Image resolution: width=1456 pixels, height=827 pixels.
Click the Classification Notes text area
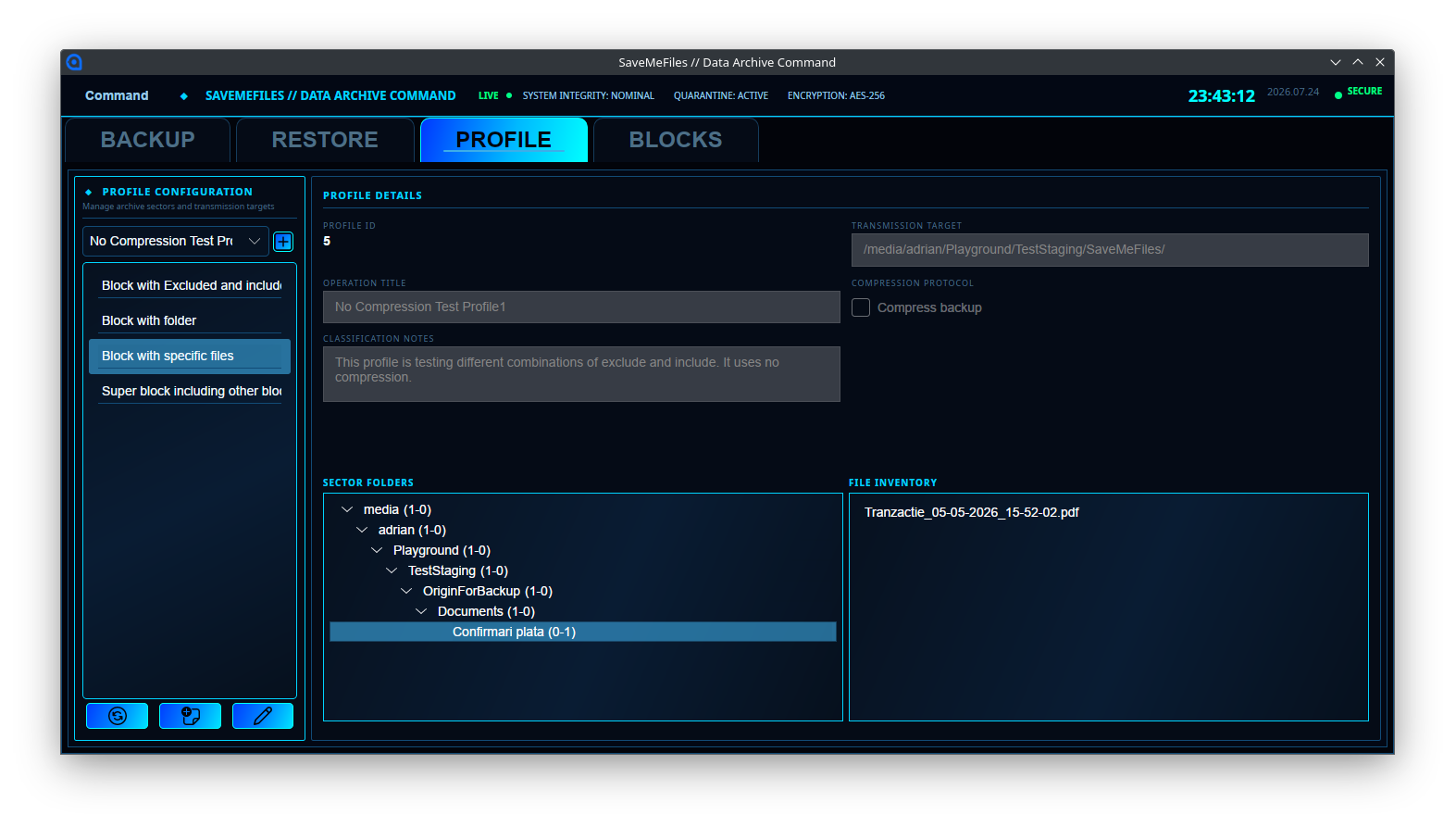click(x=581, y=374)
